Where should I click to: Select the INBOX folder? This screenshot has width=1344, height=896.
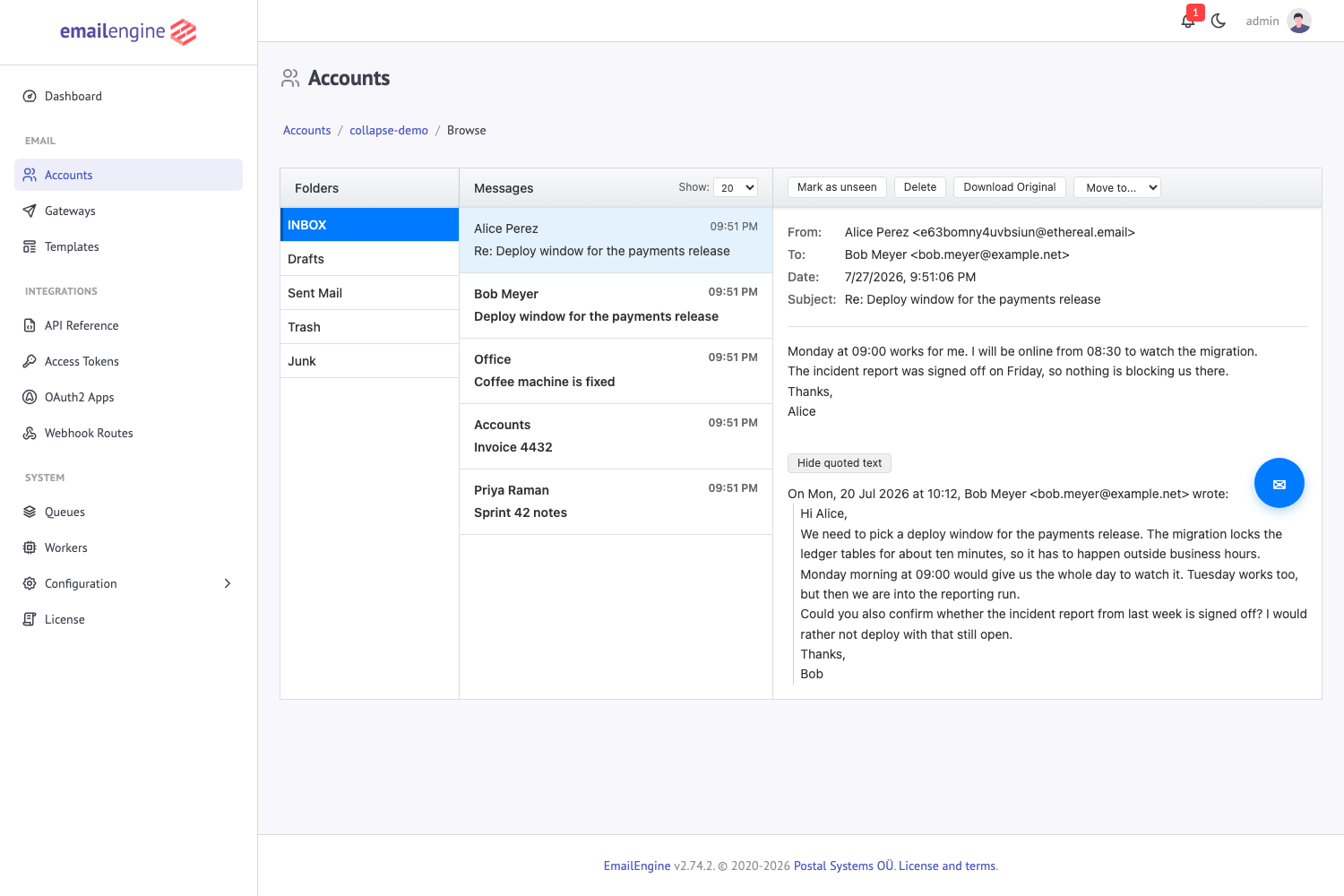pyautogui.click(x=369, y=225)
